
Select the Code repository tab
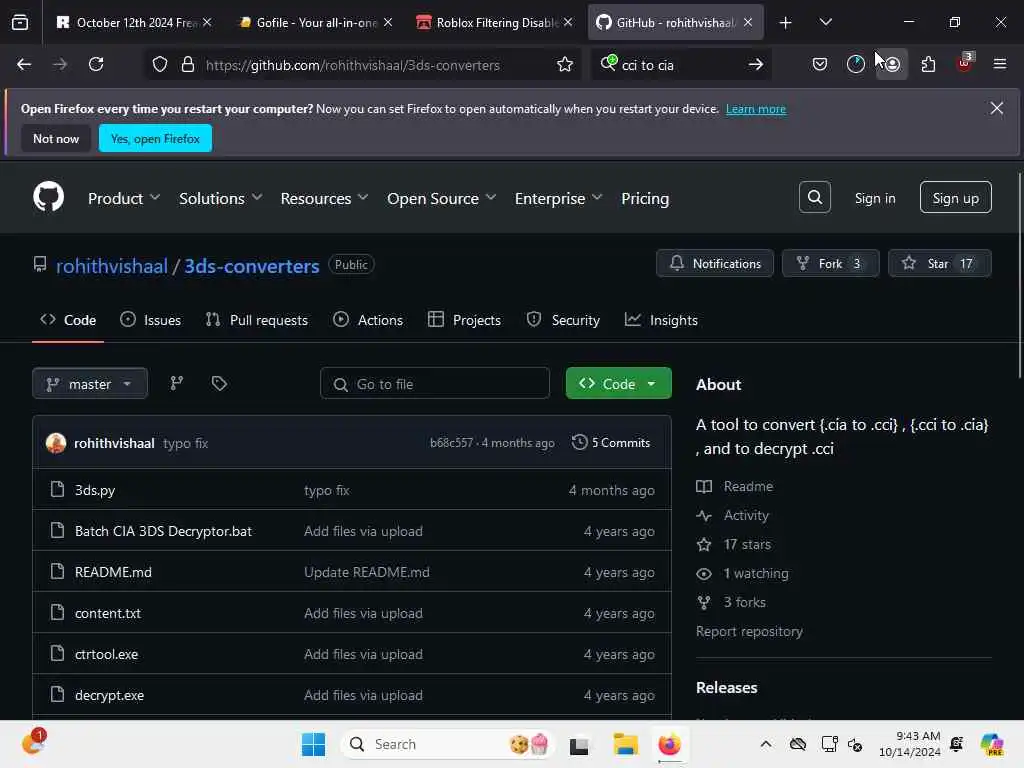click(x=68, y=320)
